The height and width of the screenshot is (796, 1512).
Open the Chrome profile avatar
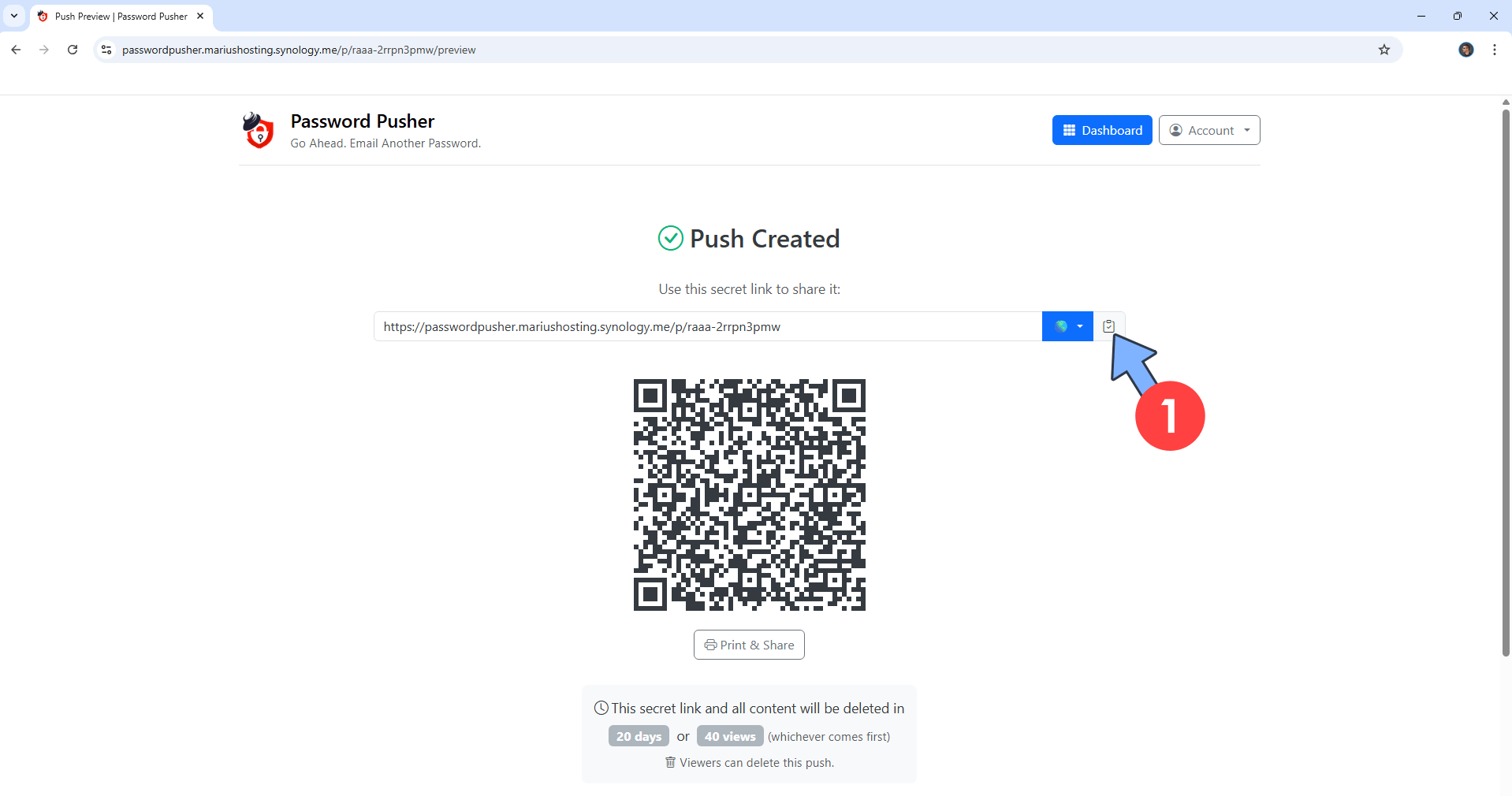coord(1465,50)
